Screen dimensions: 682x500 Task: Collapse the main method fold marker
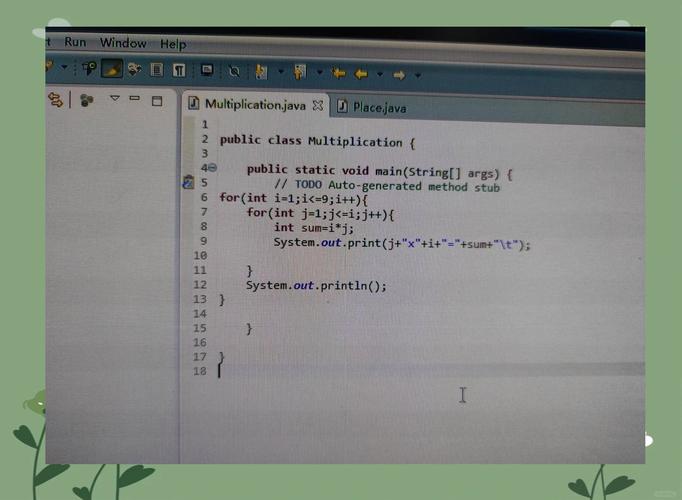coord(212,169)
